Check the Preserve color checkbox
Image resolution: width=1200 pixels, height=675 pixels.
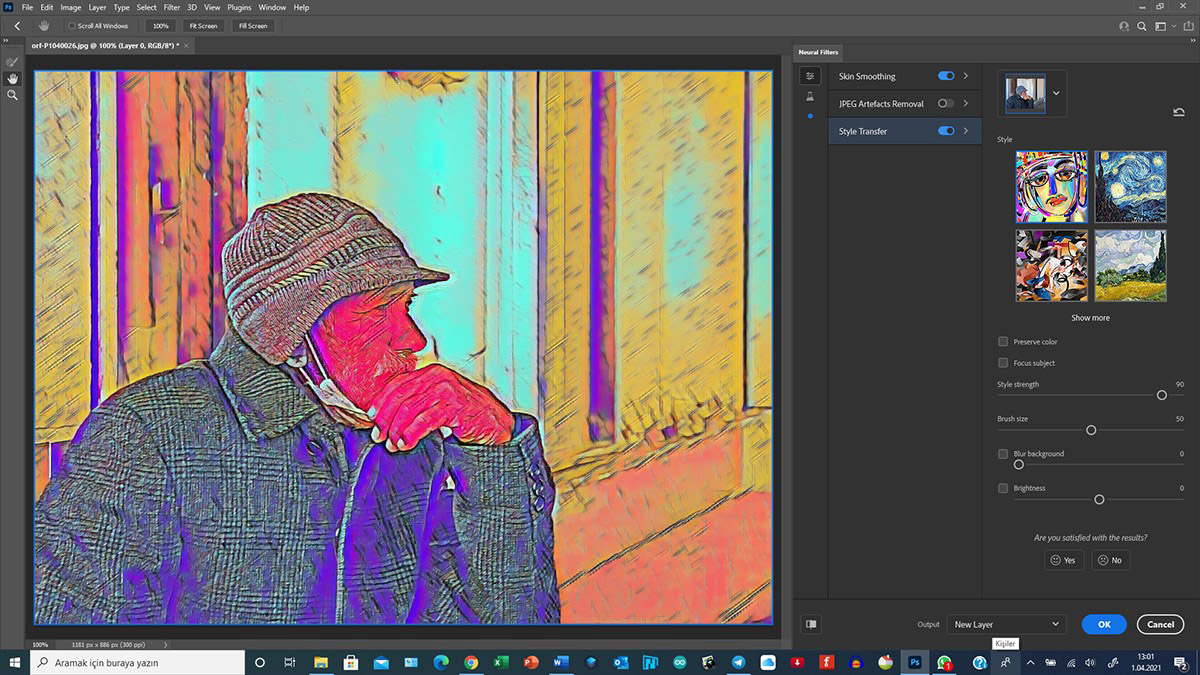point(1003,342)
